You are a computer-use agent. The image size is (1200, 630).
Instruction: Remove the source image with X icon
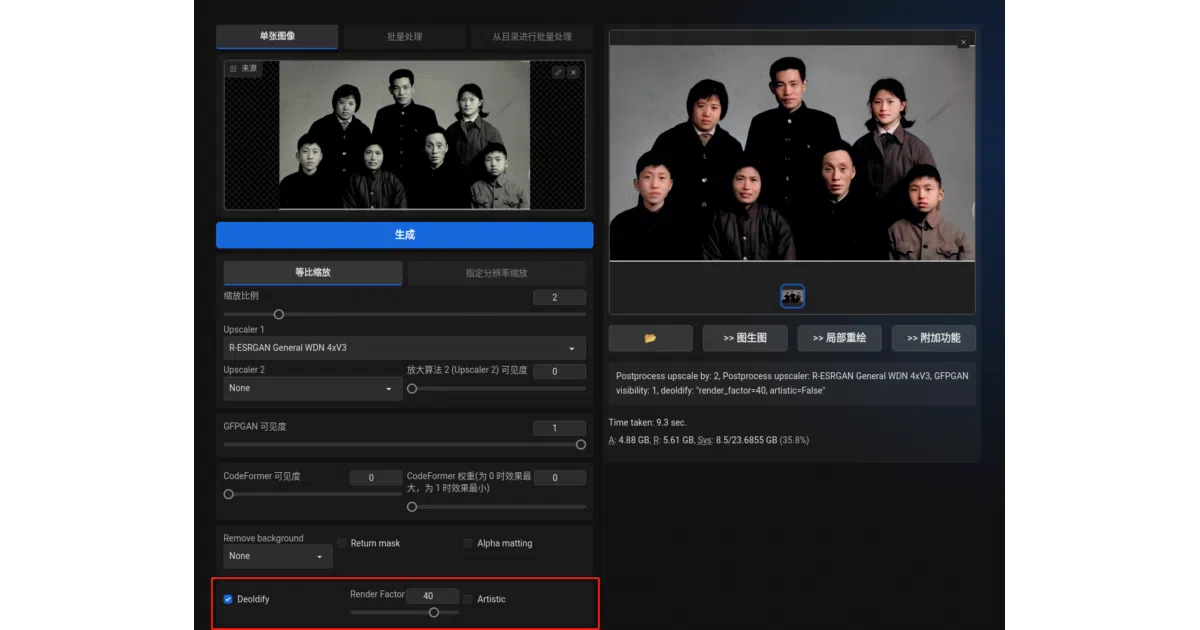(x=573, y=72)
